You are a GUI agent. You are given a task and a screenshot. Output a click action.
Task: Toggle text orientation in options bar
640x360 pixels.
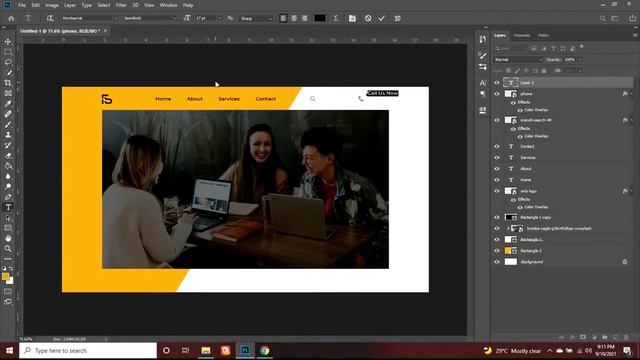point(50,18)
